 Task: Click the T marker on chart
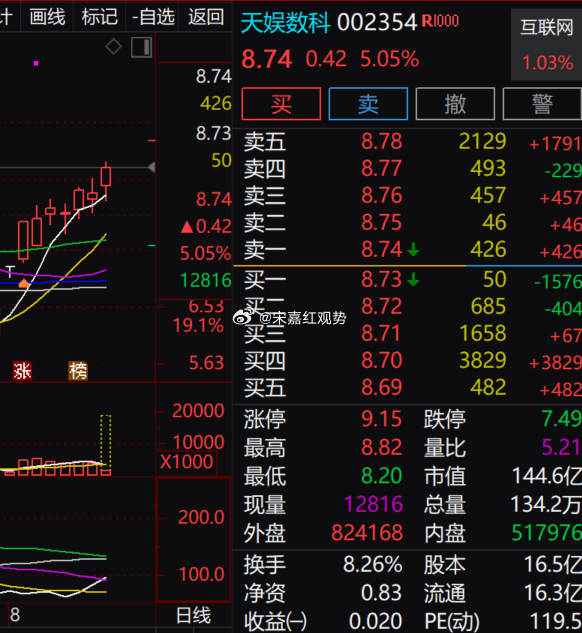click(x=10, y=271)
